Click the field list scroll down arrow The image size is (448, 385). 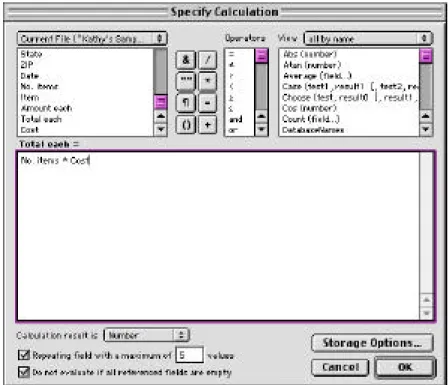(161, 129)
